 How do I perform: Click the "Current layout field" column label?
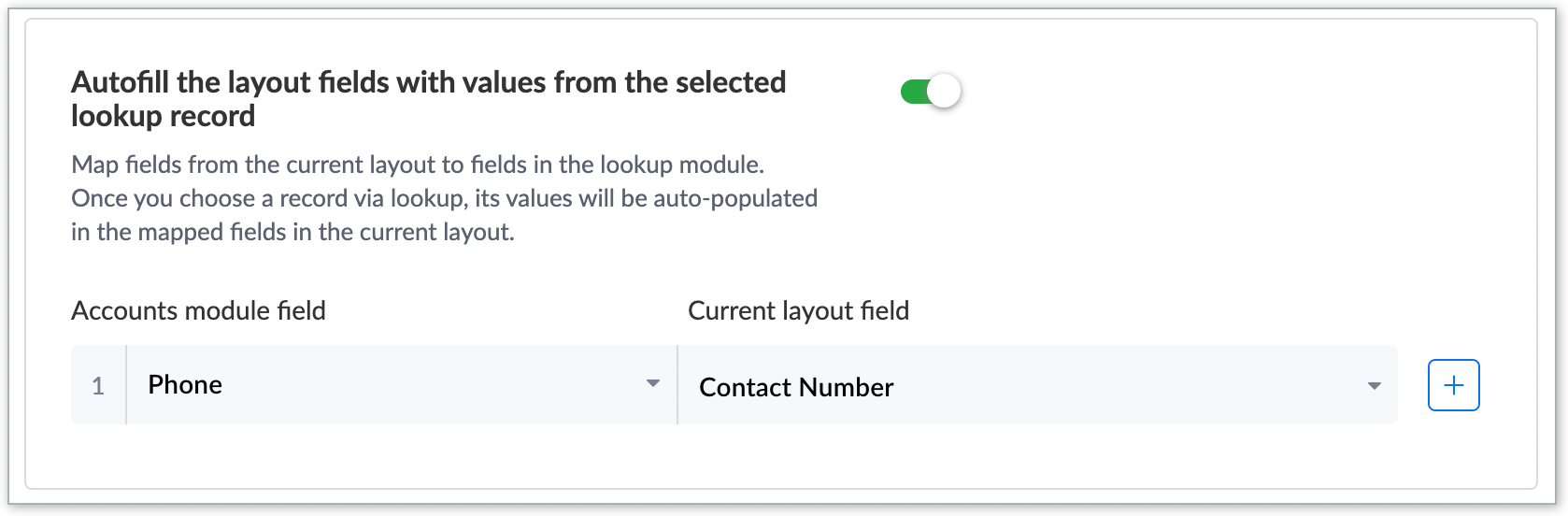[798, 310]
